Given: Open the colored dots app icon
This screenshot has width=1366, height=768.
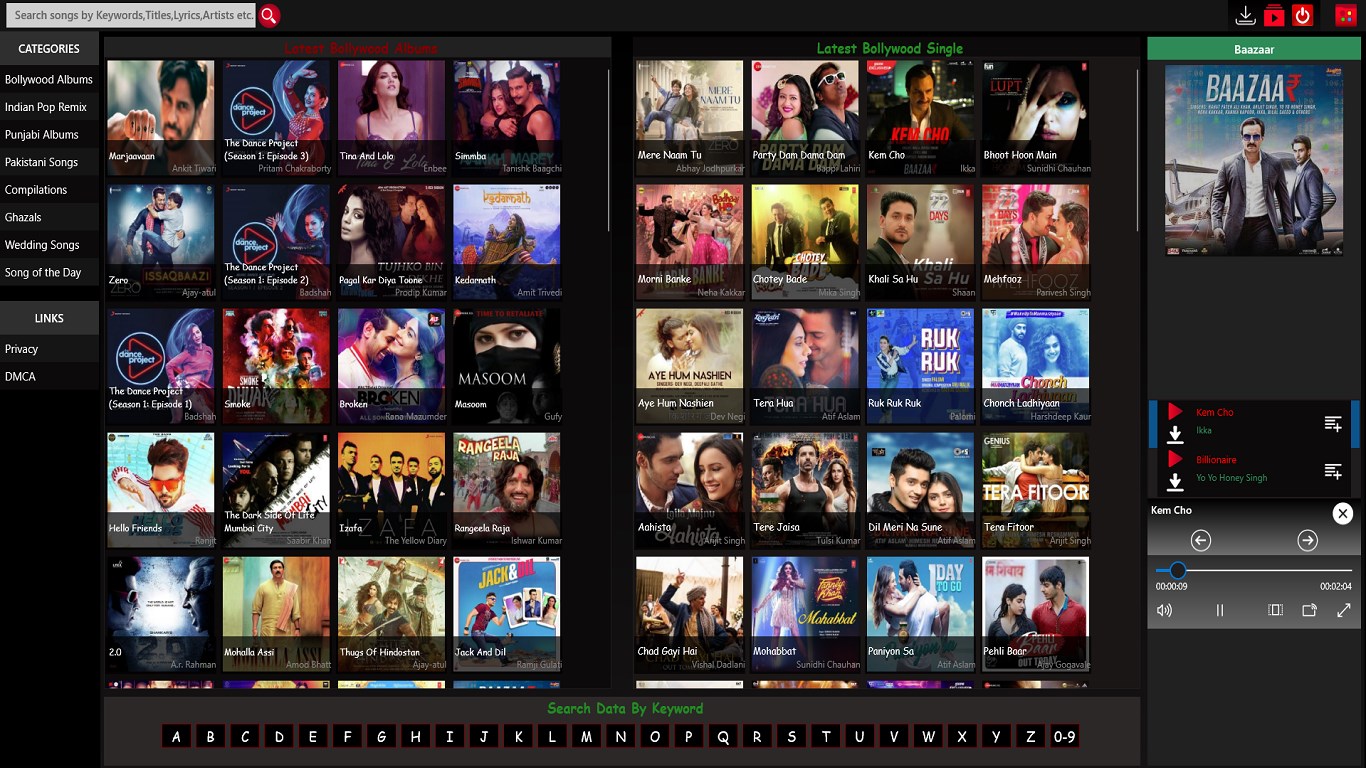Looking at the screenshot, I should (1345, 15).
